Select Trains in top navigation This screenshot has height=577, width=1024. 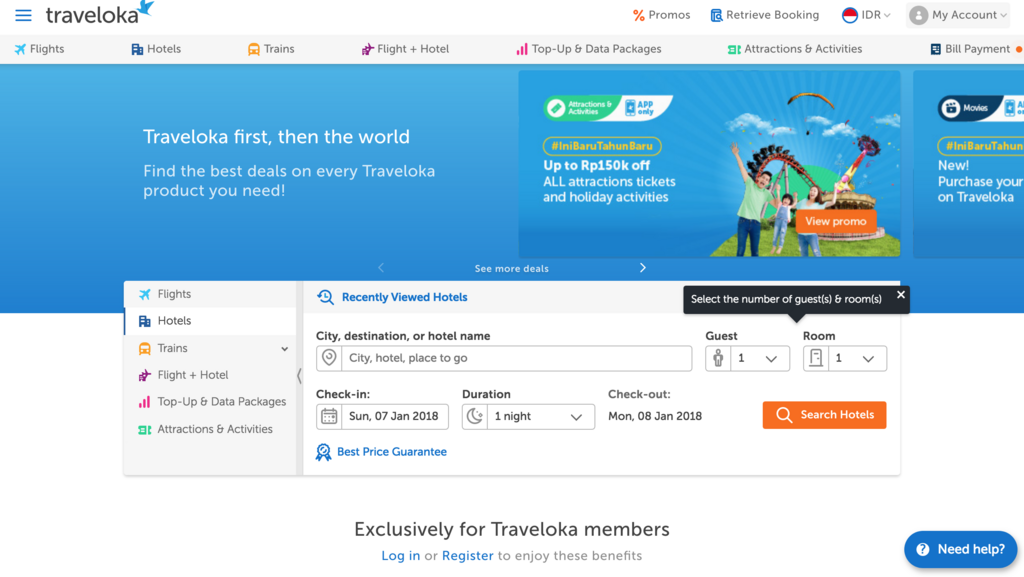[x=271, y=49]
